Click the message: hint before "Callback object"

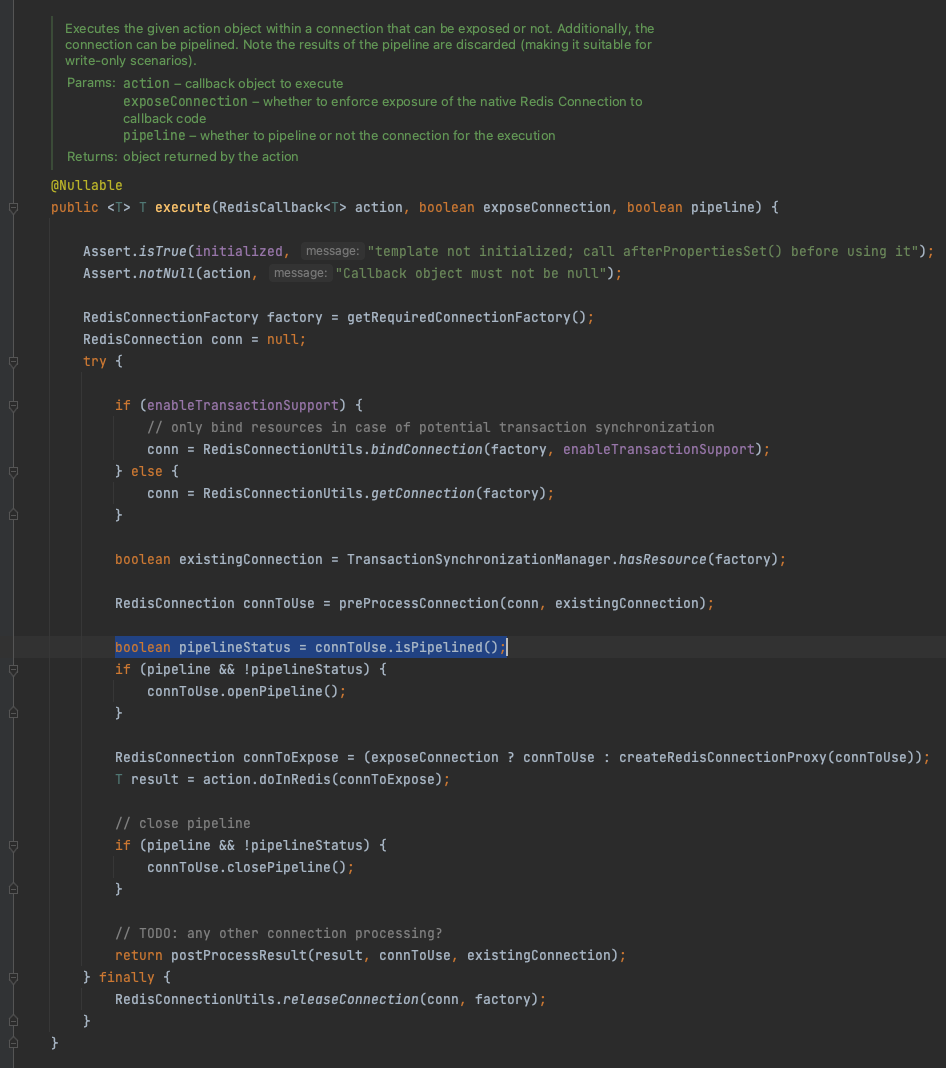[x=300, y=273]
